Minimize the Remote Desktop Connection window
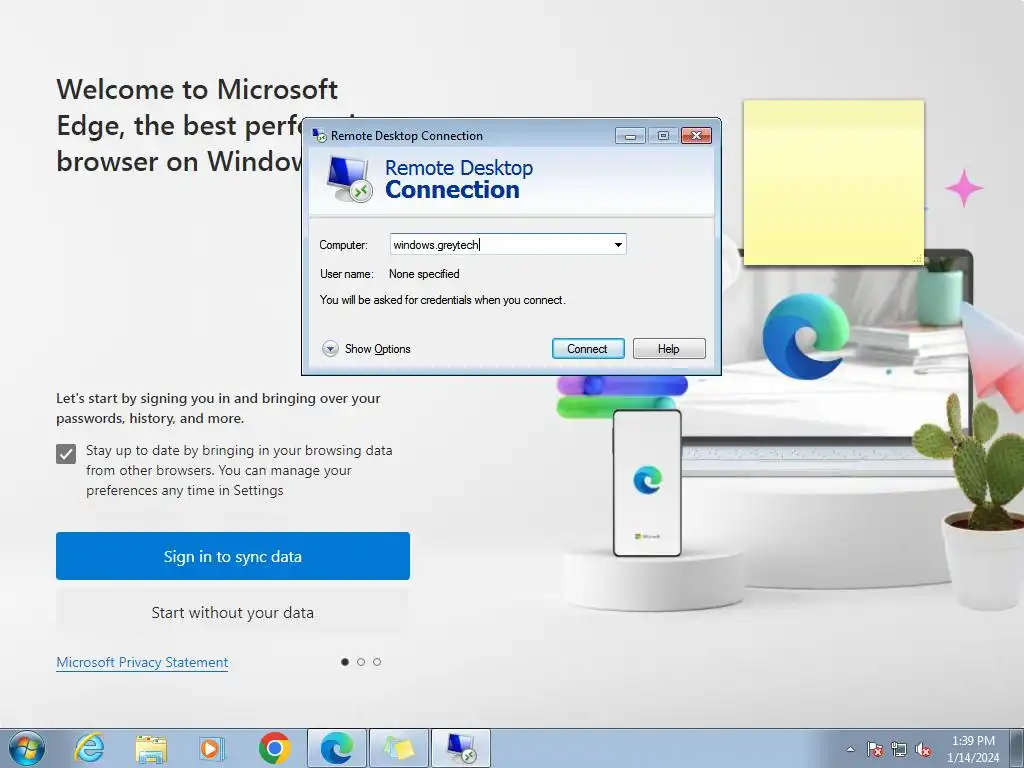1024x768 pixels. point(630,136)
